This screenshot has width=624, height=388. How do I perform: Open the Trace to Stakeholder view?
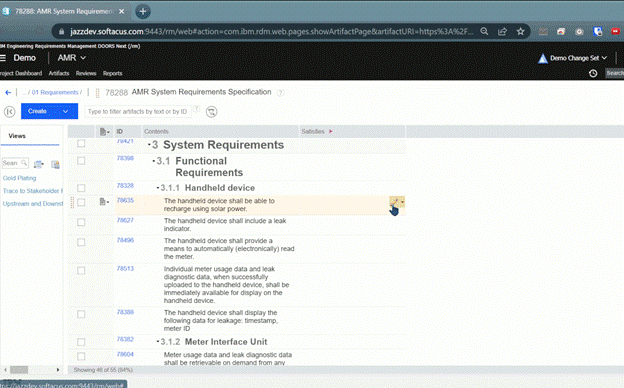[33, 191]
